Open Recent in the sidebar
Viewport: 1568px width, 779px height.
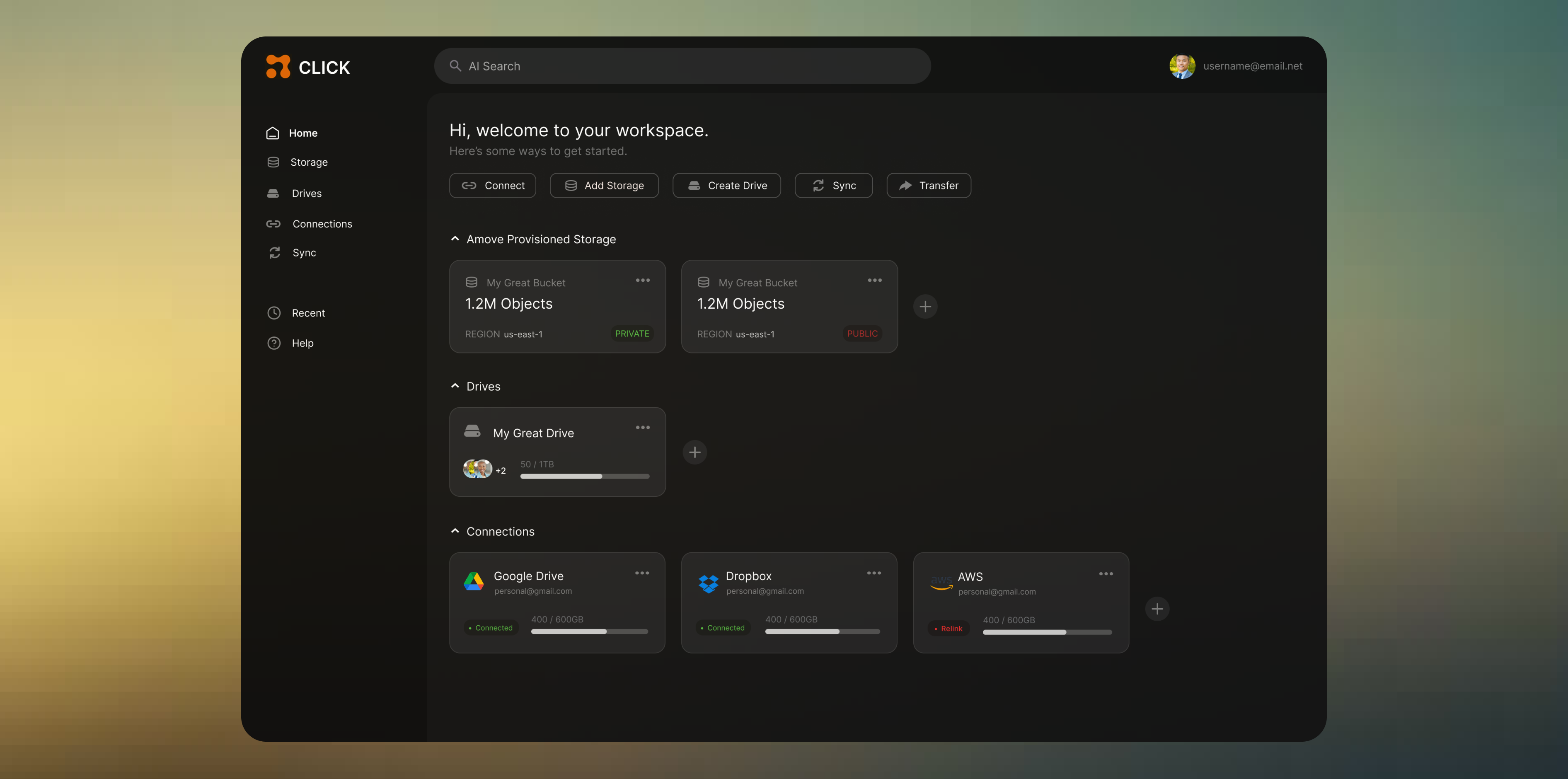(x=308, y=313)
